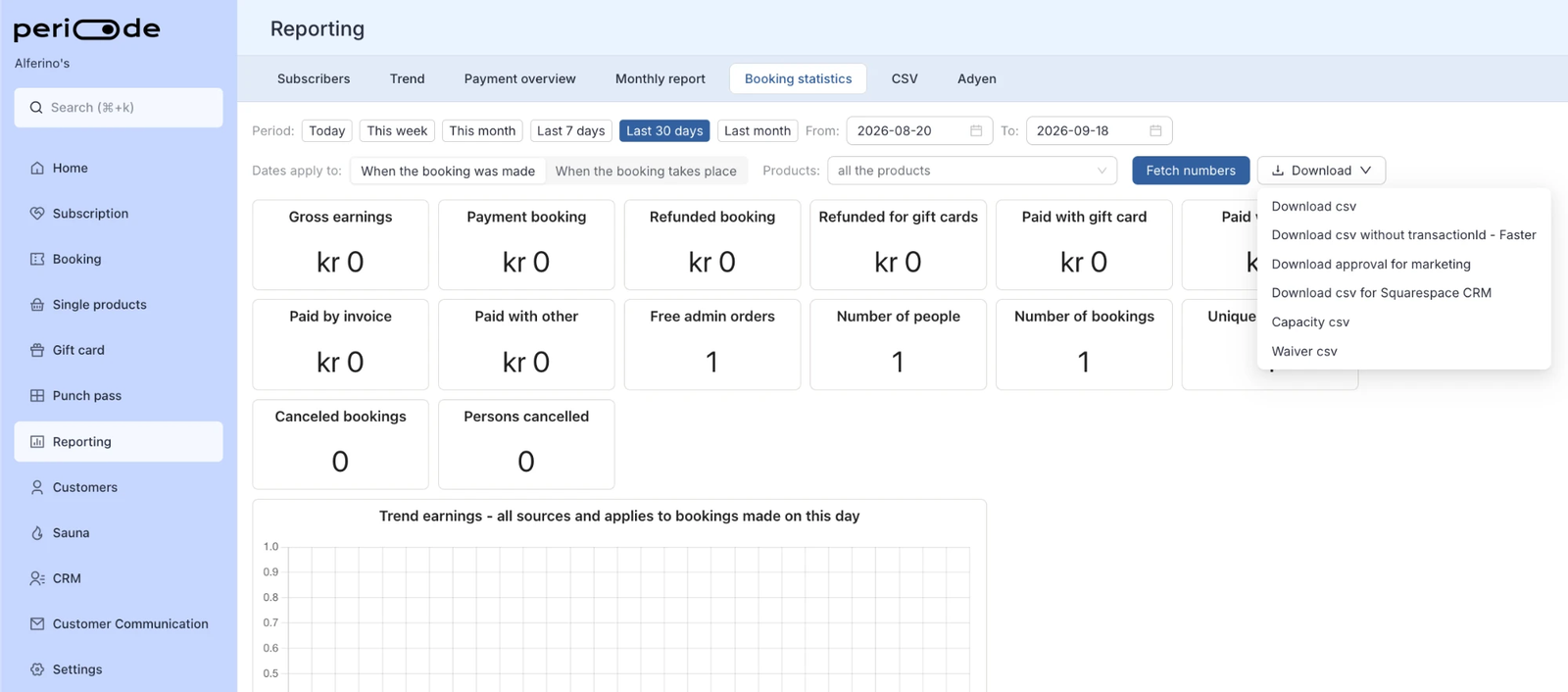The image size is (1568, 692).
Task: Click the To date field 2026-09-18
Action: [1099, 130]
